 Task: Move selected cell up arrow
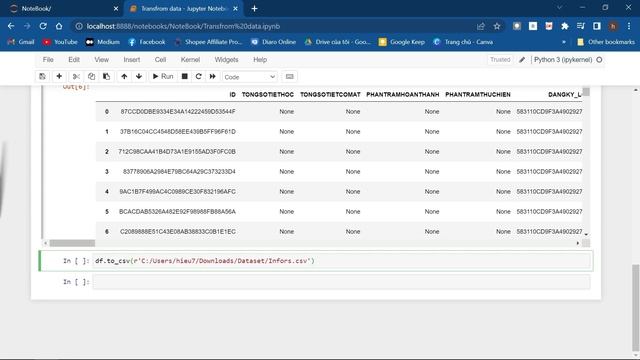tap(124, 76)
